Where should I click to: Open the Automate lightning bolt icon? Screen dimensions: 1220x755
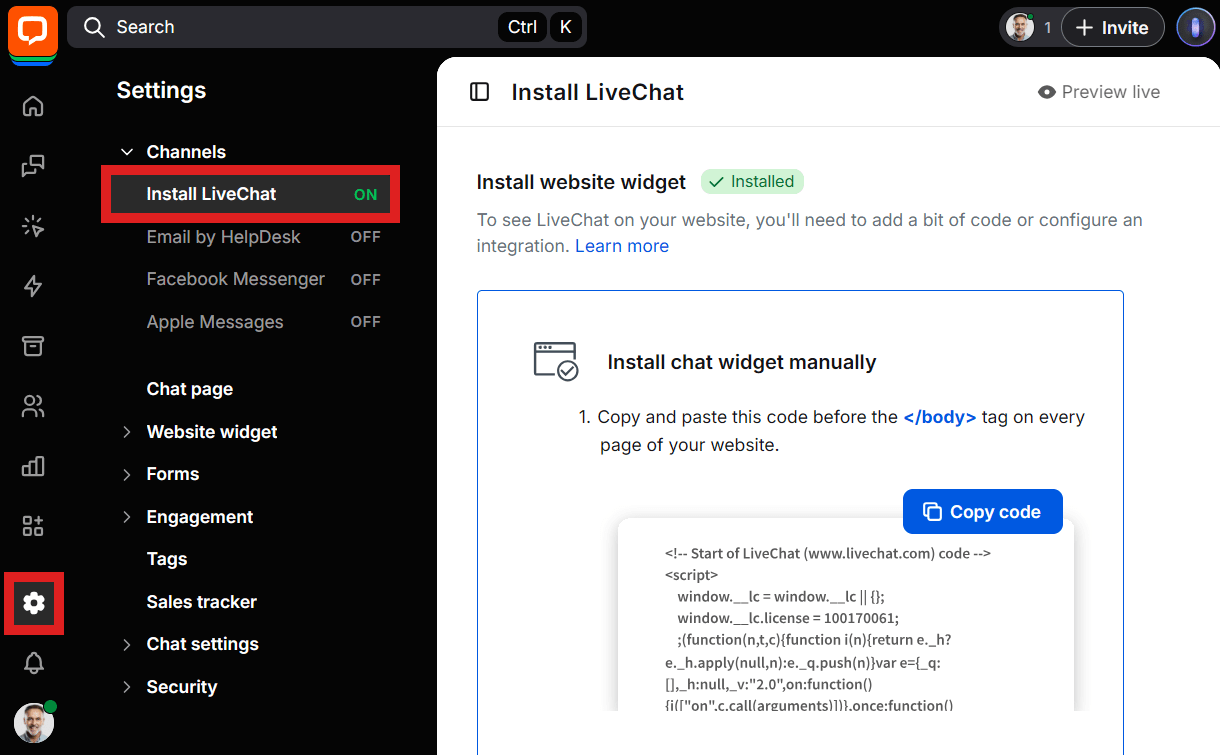coord(33,286)
